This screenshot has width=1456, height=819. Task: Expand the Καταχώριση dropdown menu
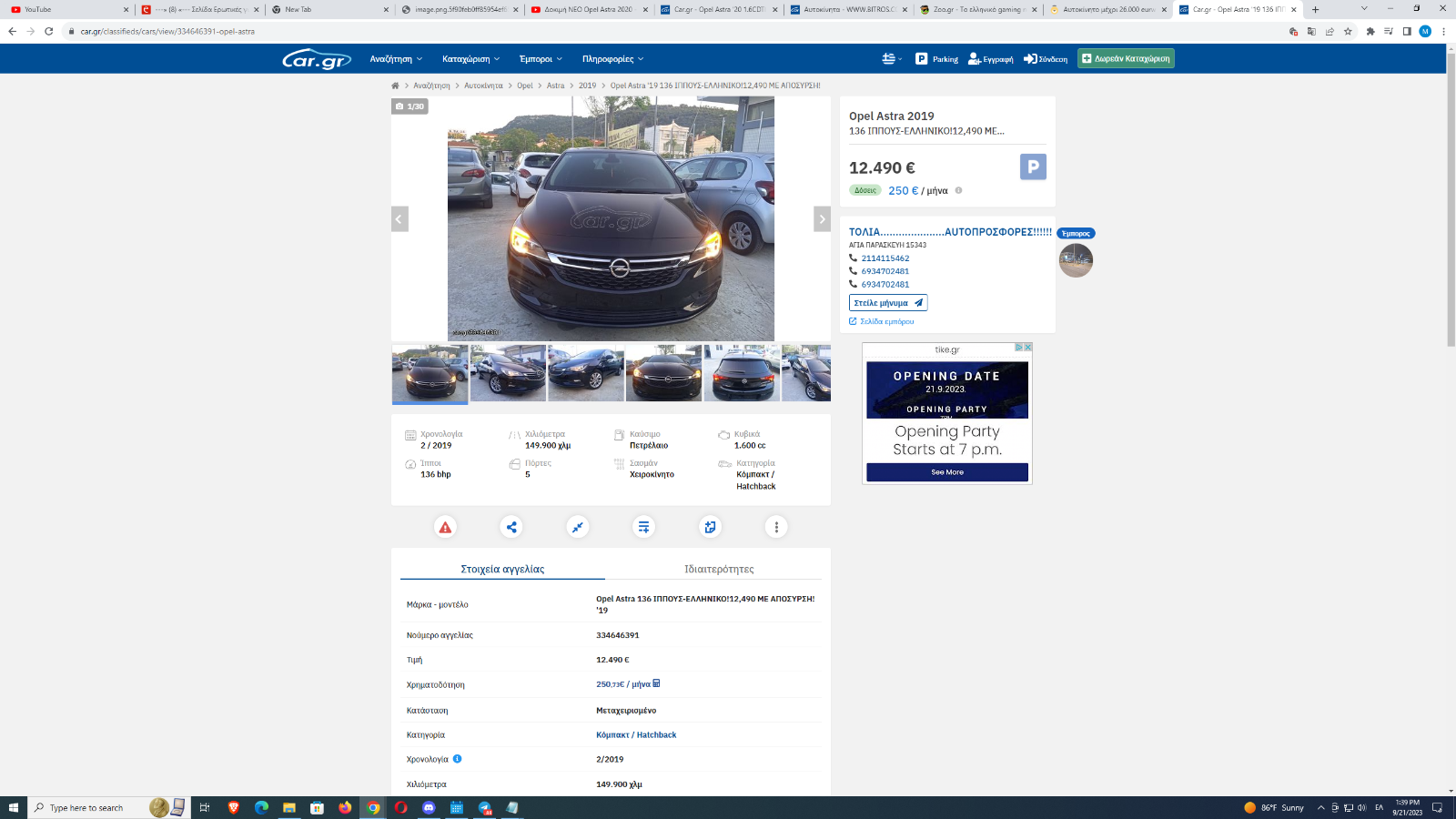click(x=470, y=59)
